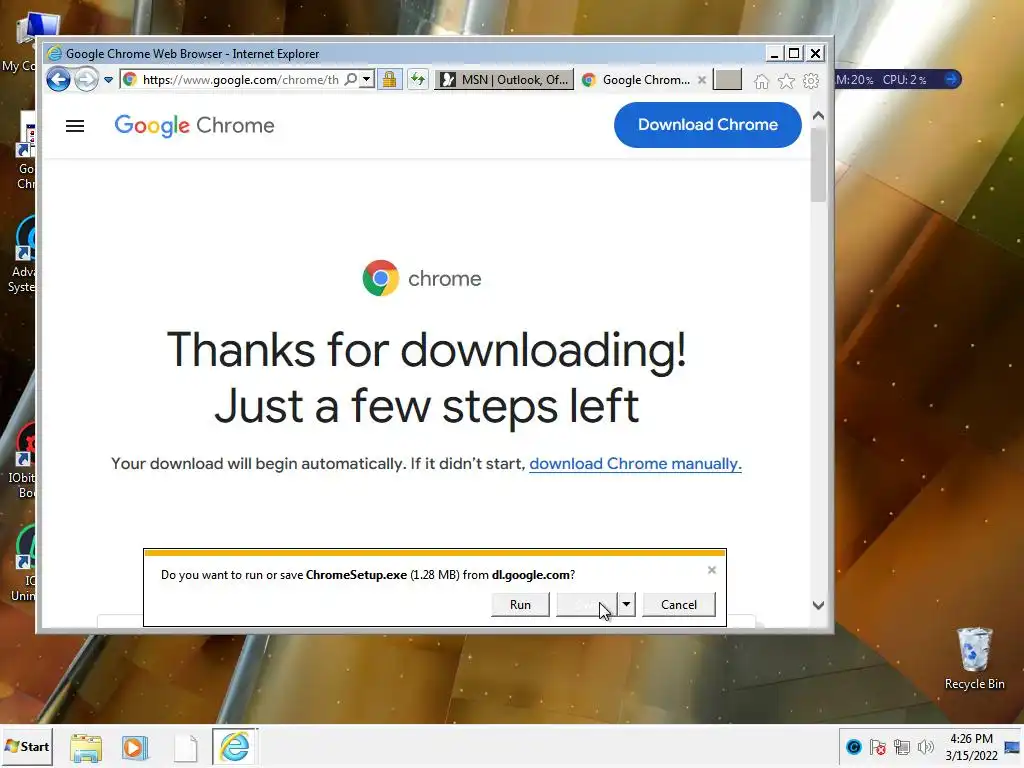Go to the IE home page icon

(x=761, y=81)
